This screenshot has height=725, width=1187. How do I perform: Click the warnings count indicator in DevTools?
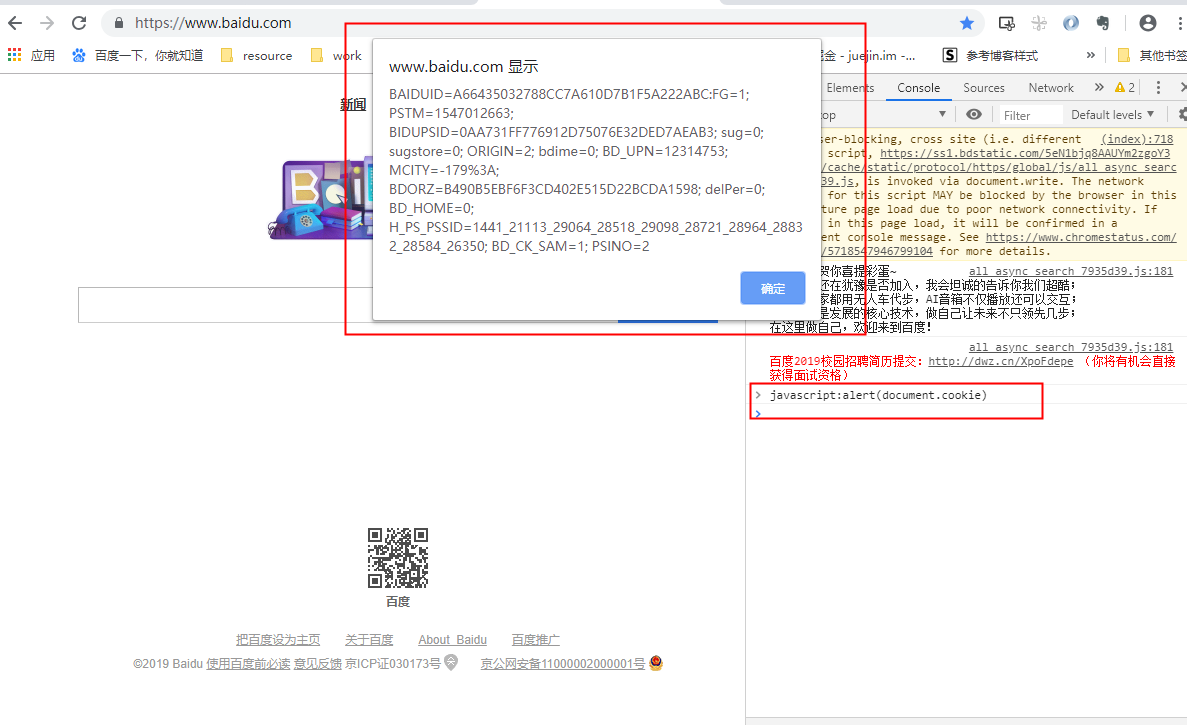pos(1125,88)
